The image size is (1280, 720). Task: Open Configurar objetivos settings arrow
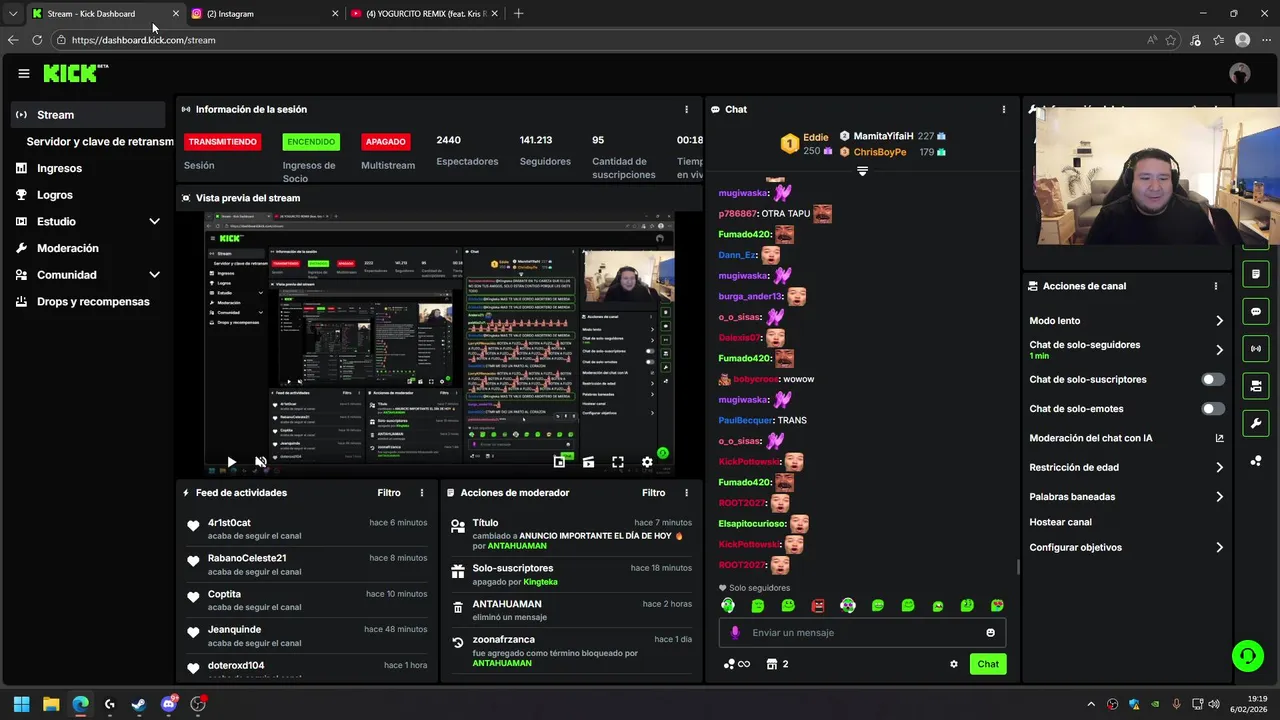[1219, 548]
